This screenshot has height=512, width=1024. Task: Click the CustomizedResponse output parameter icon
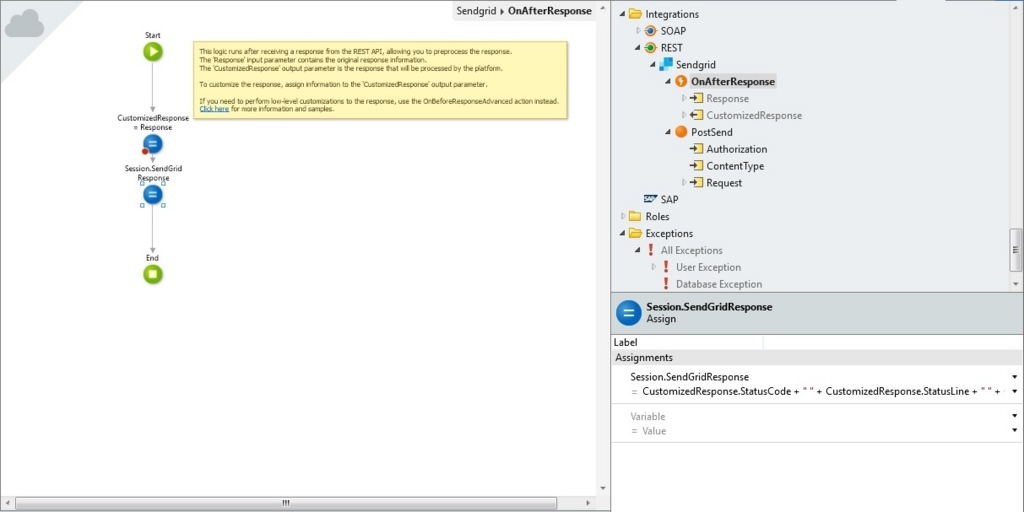[696, 116]
